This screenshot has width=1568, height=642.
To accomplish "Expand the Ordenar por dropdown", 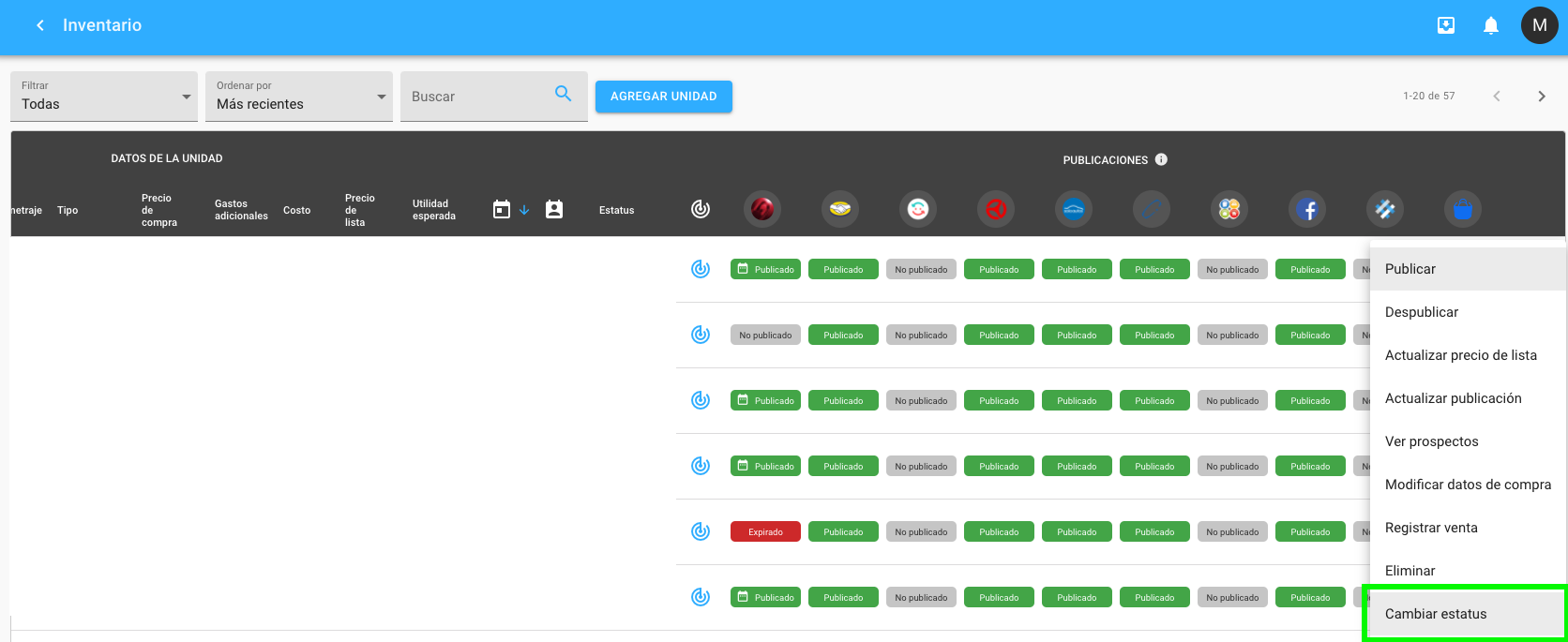I will pos(299,97).
